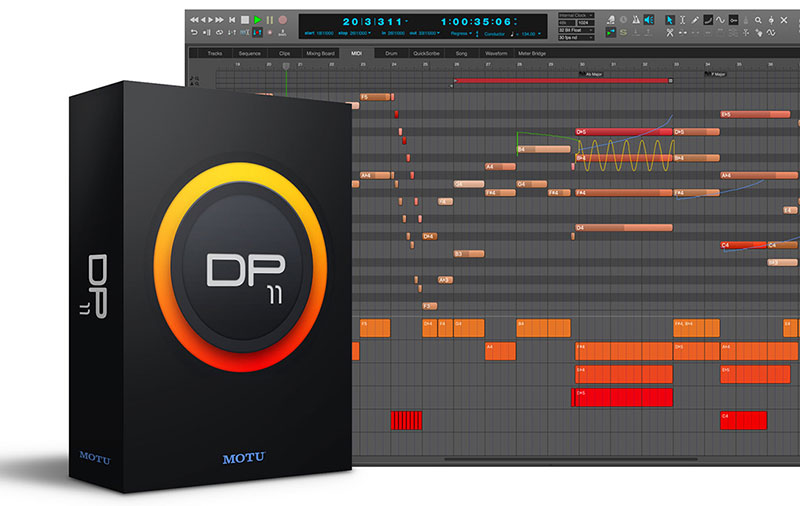Toggle the Countoff record dot button

pyautogui.click(x=270, y=33)
